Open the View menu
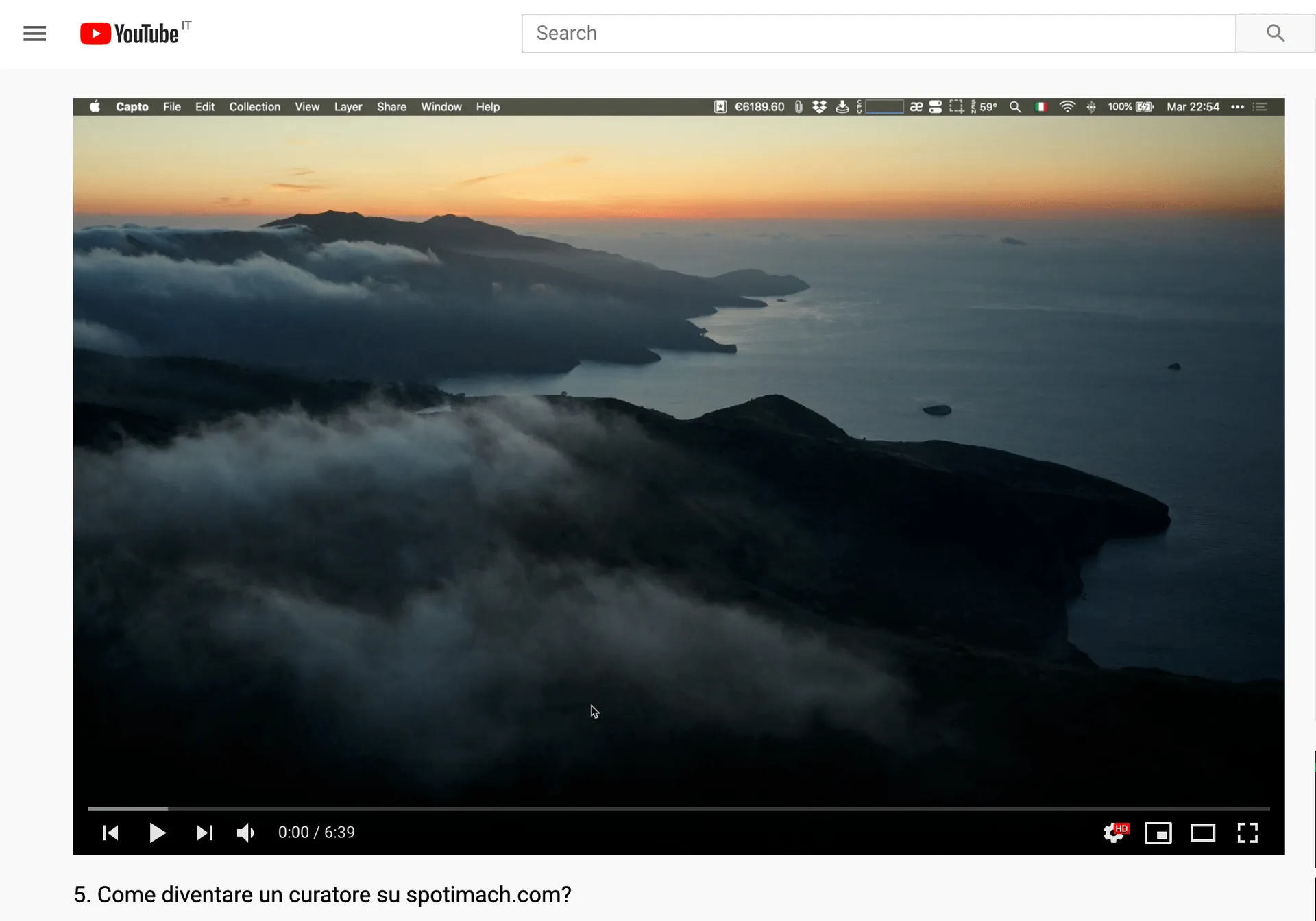 (x=307, y=107)
